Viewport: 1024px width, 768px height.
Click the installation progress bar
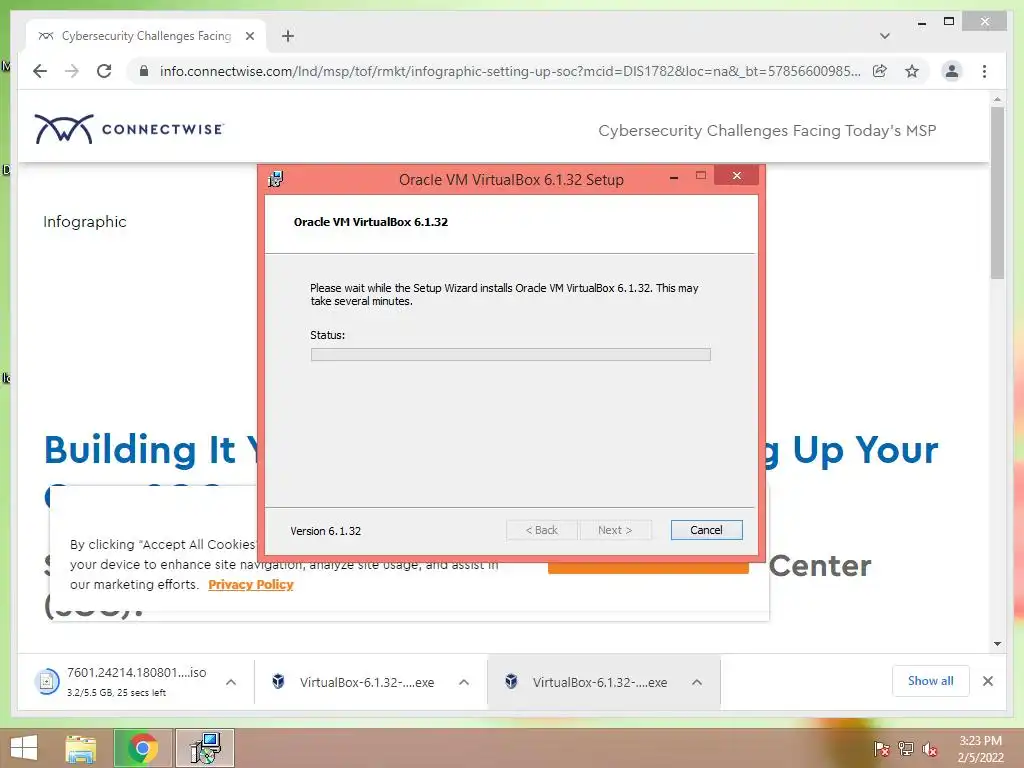pyautogui.click(x=511, y=355)
